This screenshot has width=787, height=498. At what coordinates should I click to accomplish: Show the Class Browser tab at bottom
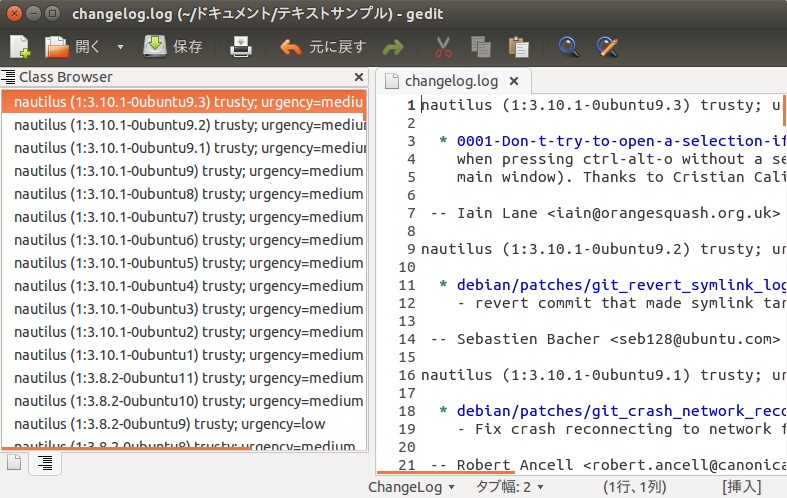[45, 463]
